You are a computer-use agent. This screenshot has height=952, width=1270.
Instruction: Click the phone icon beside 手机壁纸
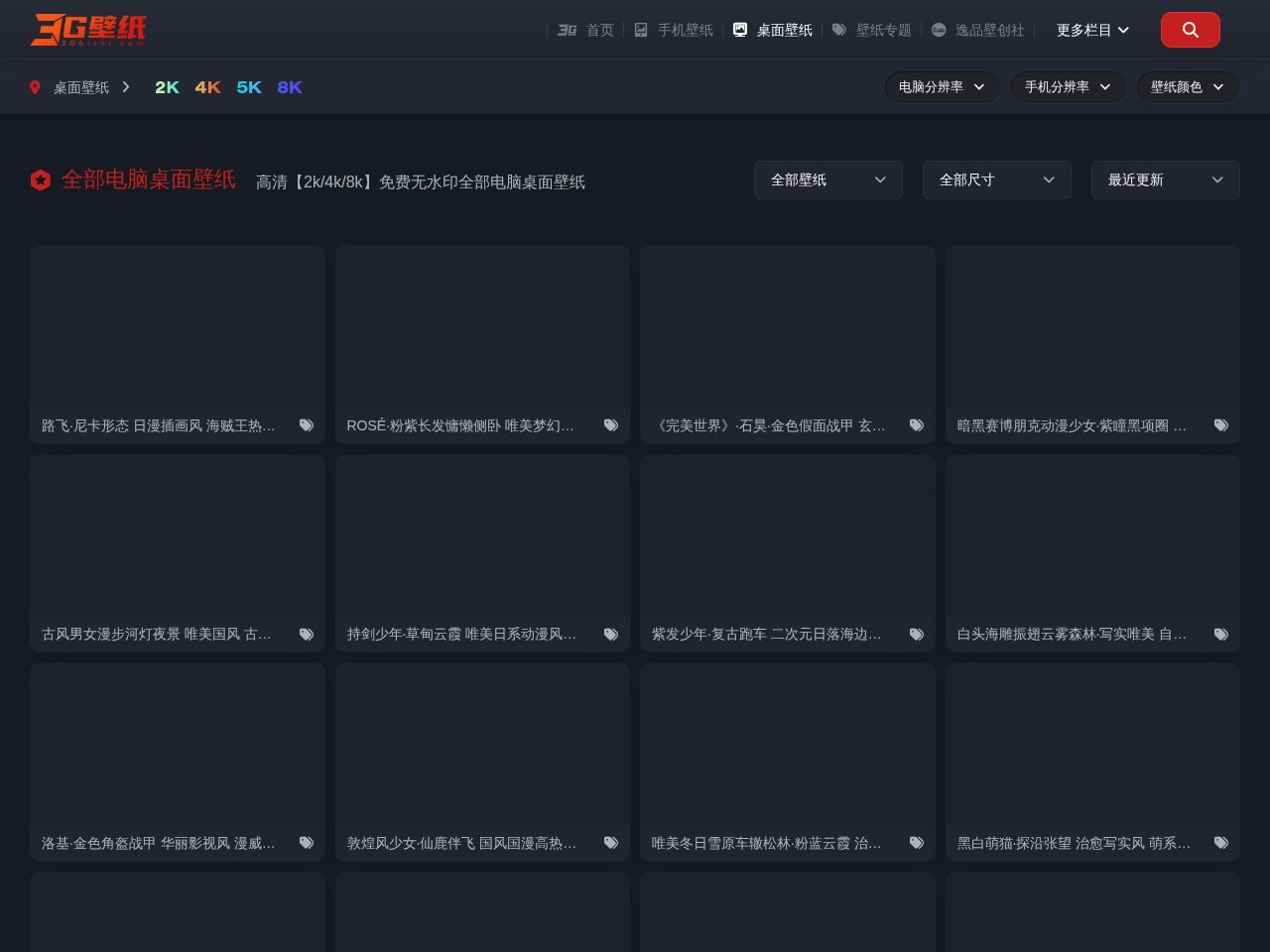coord(642,30)
